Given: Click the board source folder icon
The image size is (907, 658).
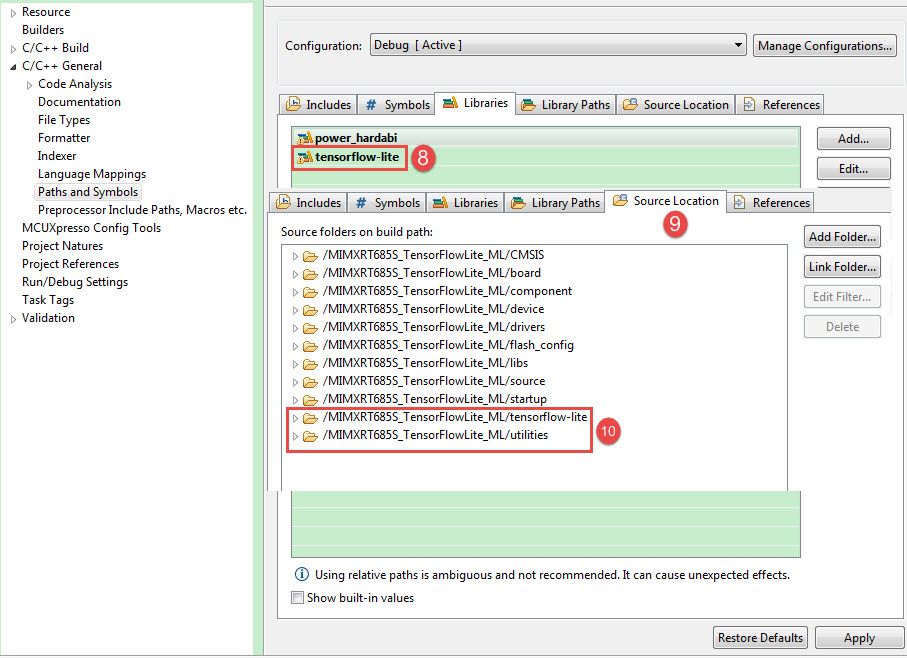Looking at the screenshot, I should (x=311, y=273).
